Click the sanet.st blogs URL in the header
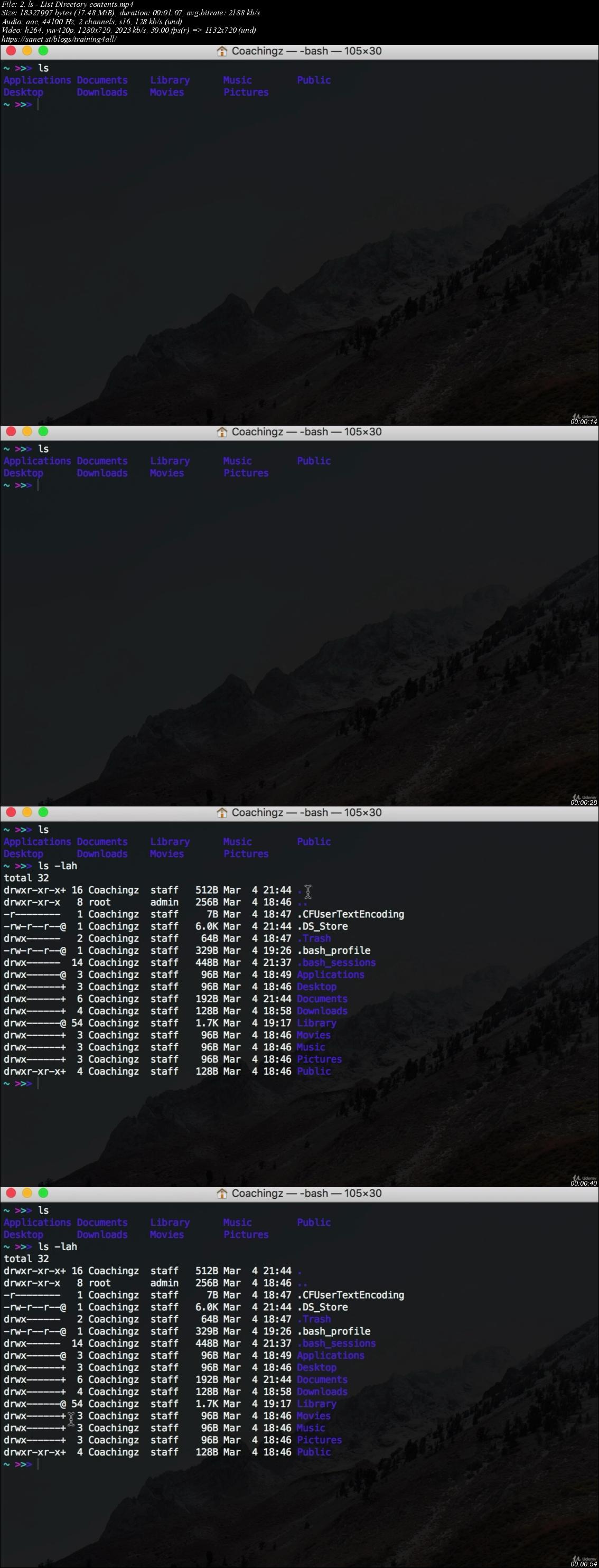The height and width of the screenshot is (1568, 599). [x=59, y=39]
